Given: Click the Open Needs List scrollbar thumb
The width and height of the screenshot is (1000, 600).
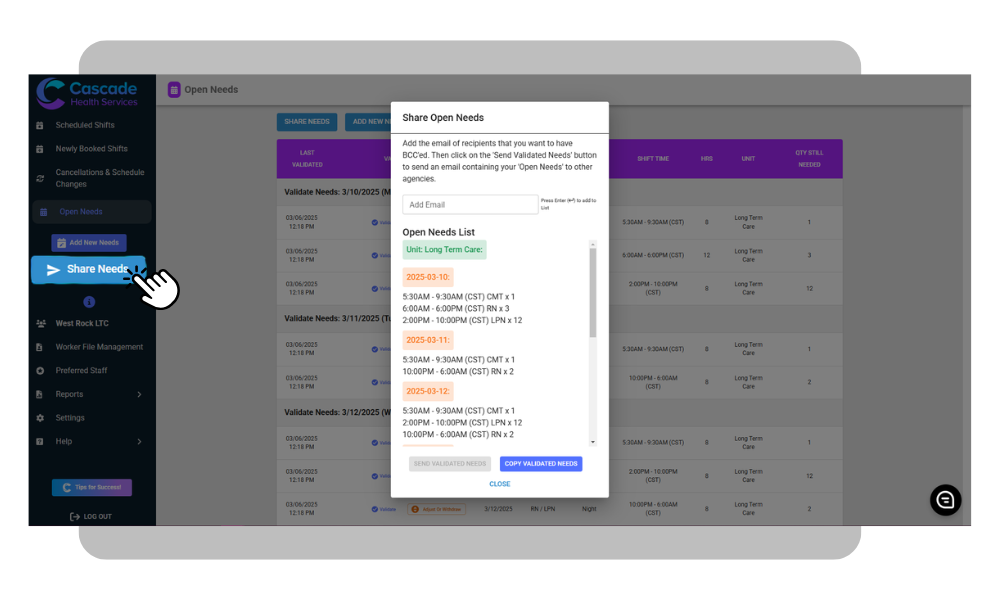Looking at the screenshot, I should pos(592,293).
